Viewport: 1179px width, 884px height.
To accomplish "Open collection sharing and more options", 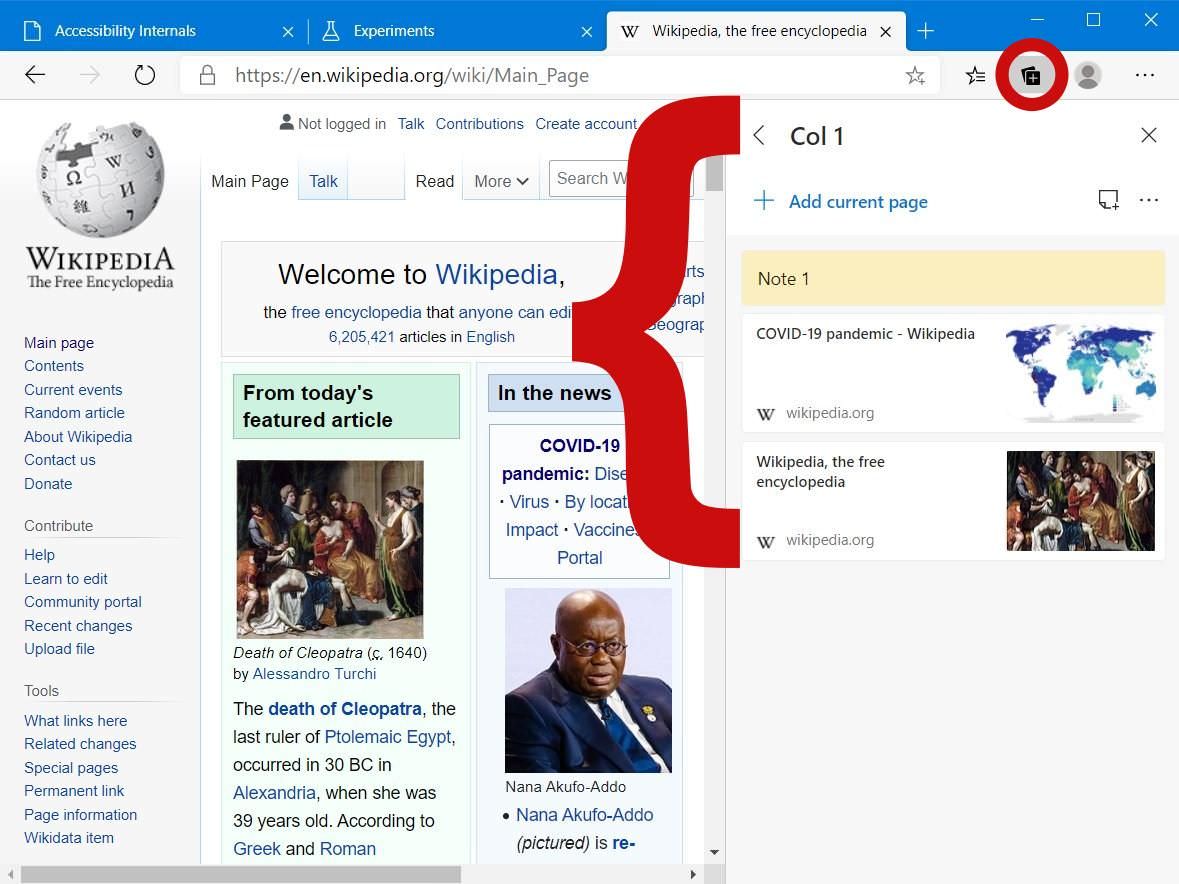I will [x=1148, y=200].
